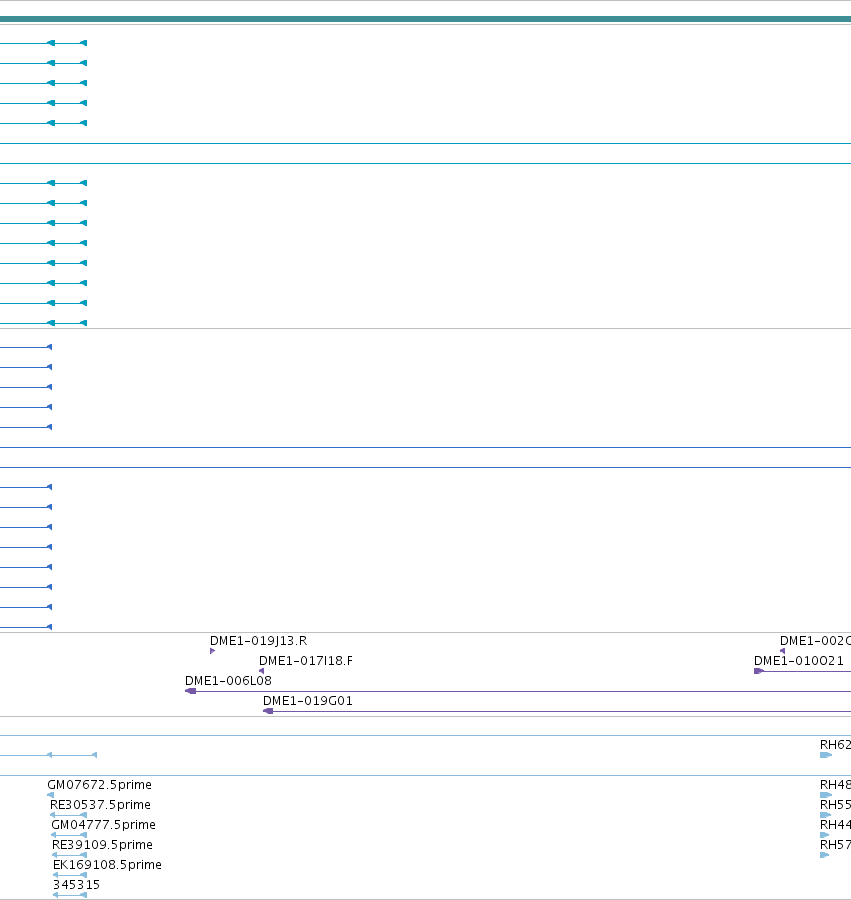This screenshot has height=900, width=851.
Task: Select the RH48 EST label
Action: [836, 785]
